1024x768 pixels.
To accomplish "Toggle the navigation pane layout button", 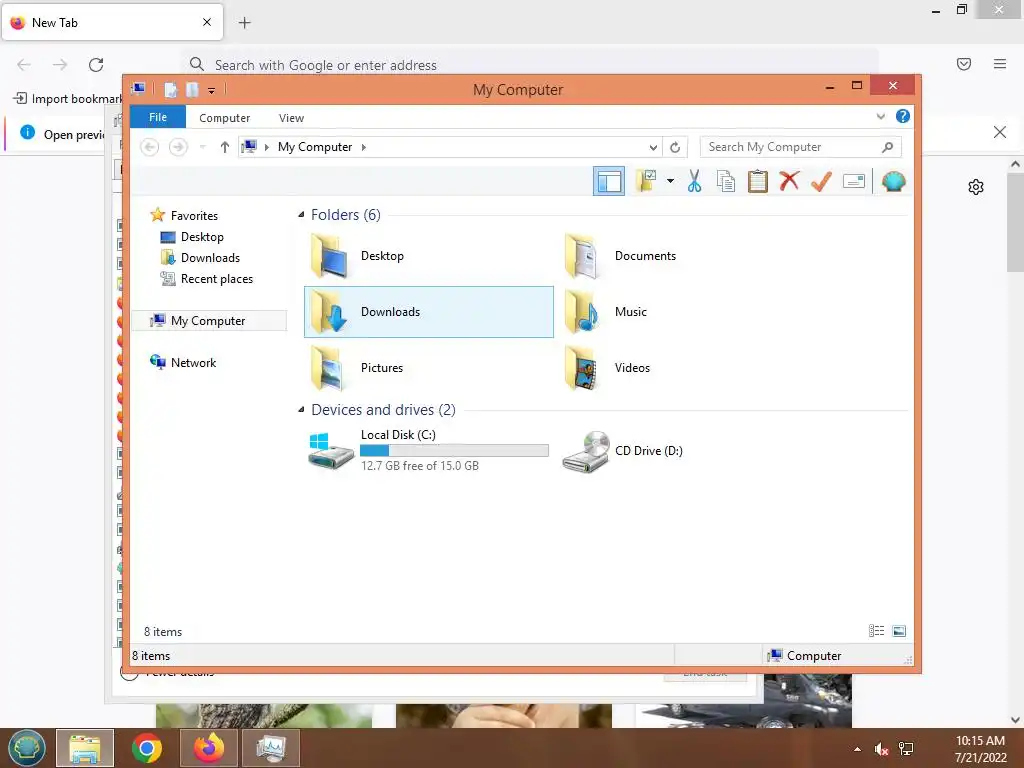I will pyautogui.click(x=609, y=182).
